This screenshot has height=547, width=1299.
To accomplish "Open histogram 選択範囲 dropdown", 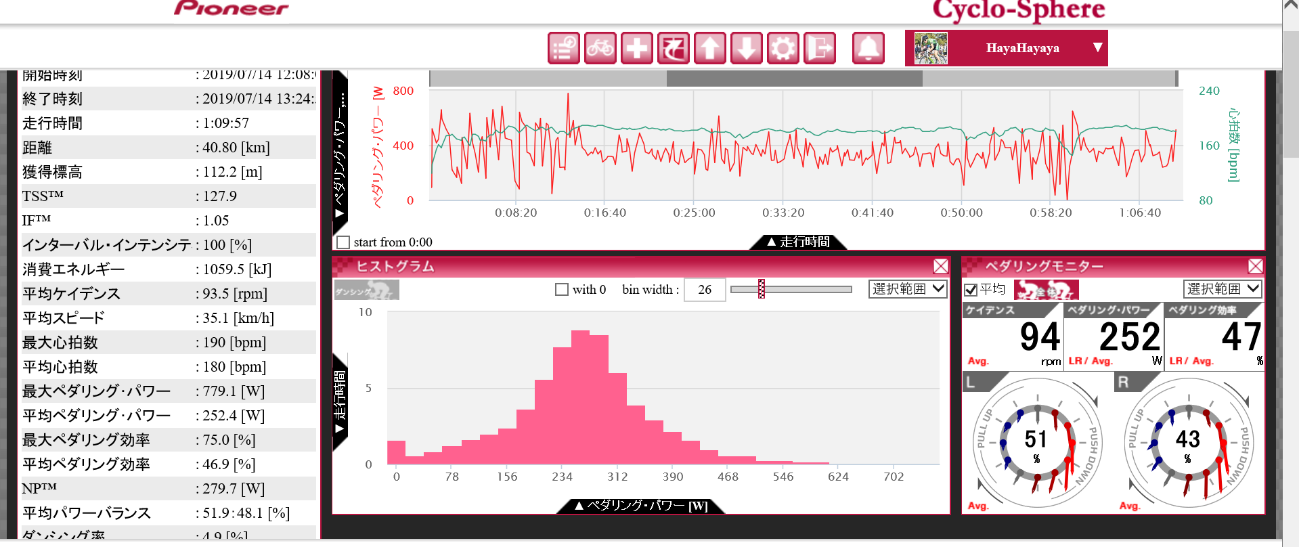I will (907, 289).
